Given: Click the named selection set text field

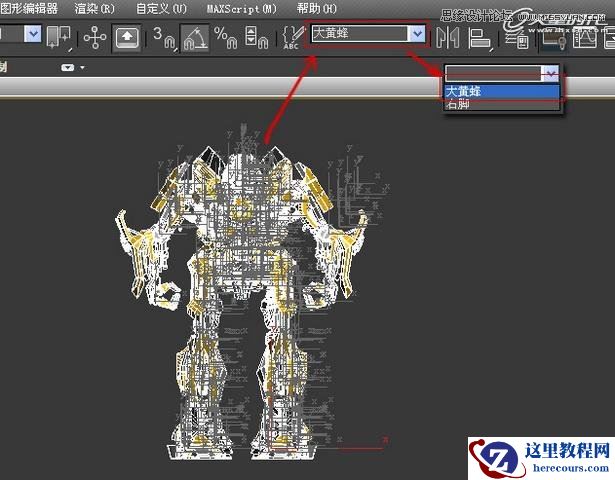Looking at the screenshot, I should [x=357, y=34].
